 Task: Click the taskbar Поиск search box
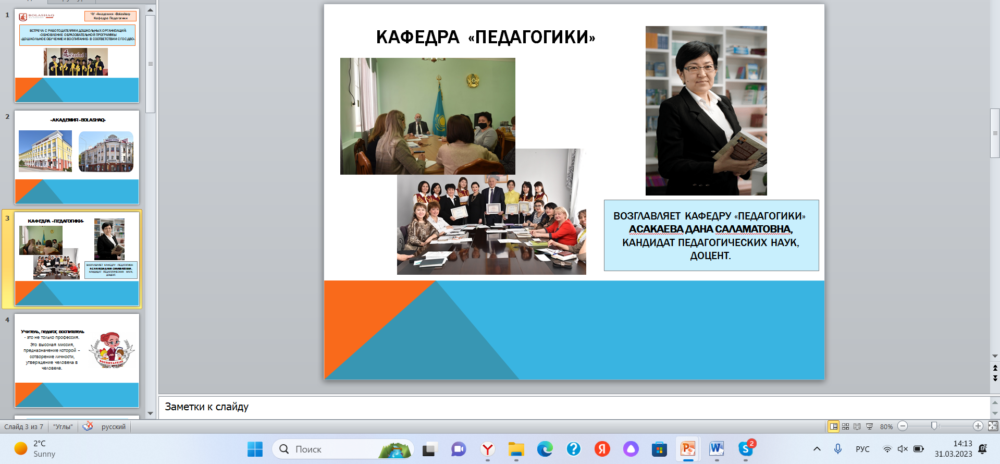coord(341,449)
